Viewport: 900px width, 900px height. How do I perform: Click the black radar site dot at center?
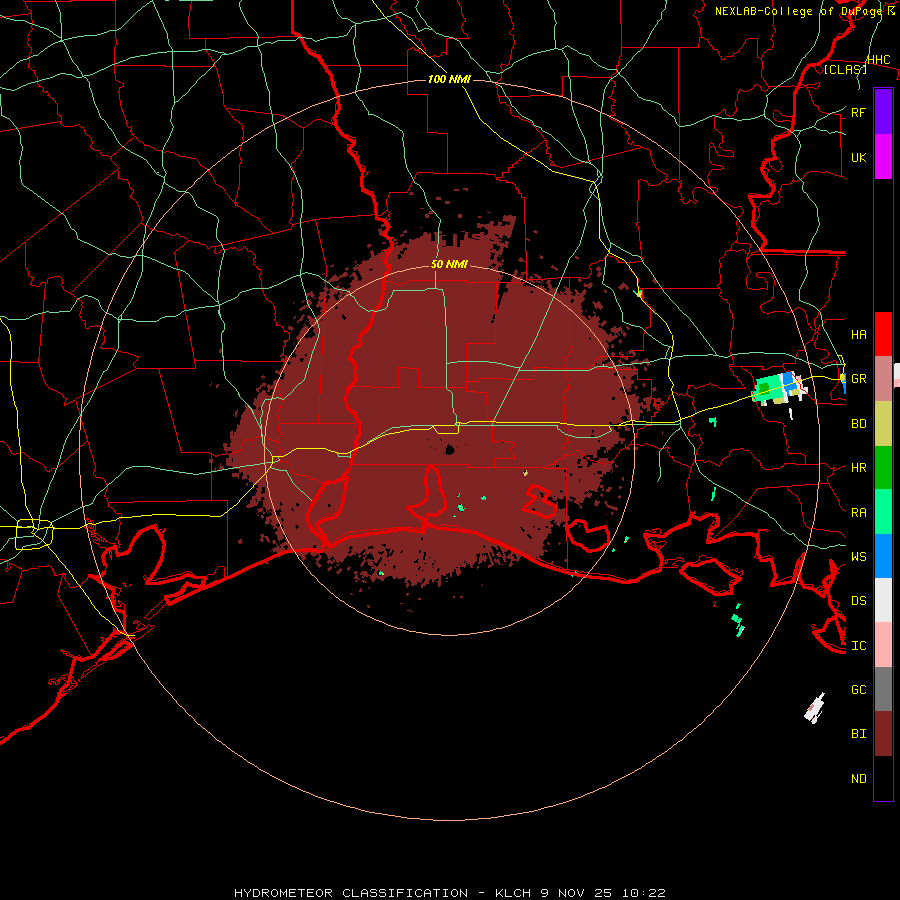click(x=449, y=450)
